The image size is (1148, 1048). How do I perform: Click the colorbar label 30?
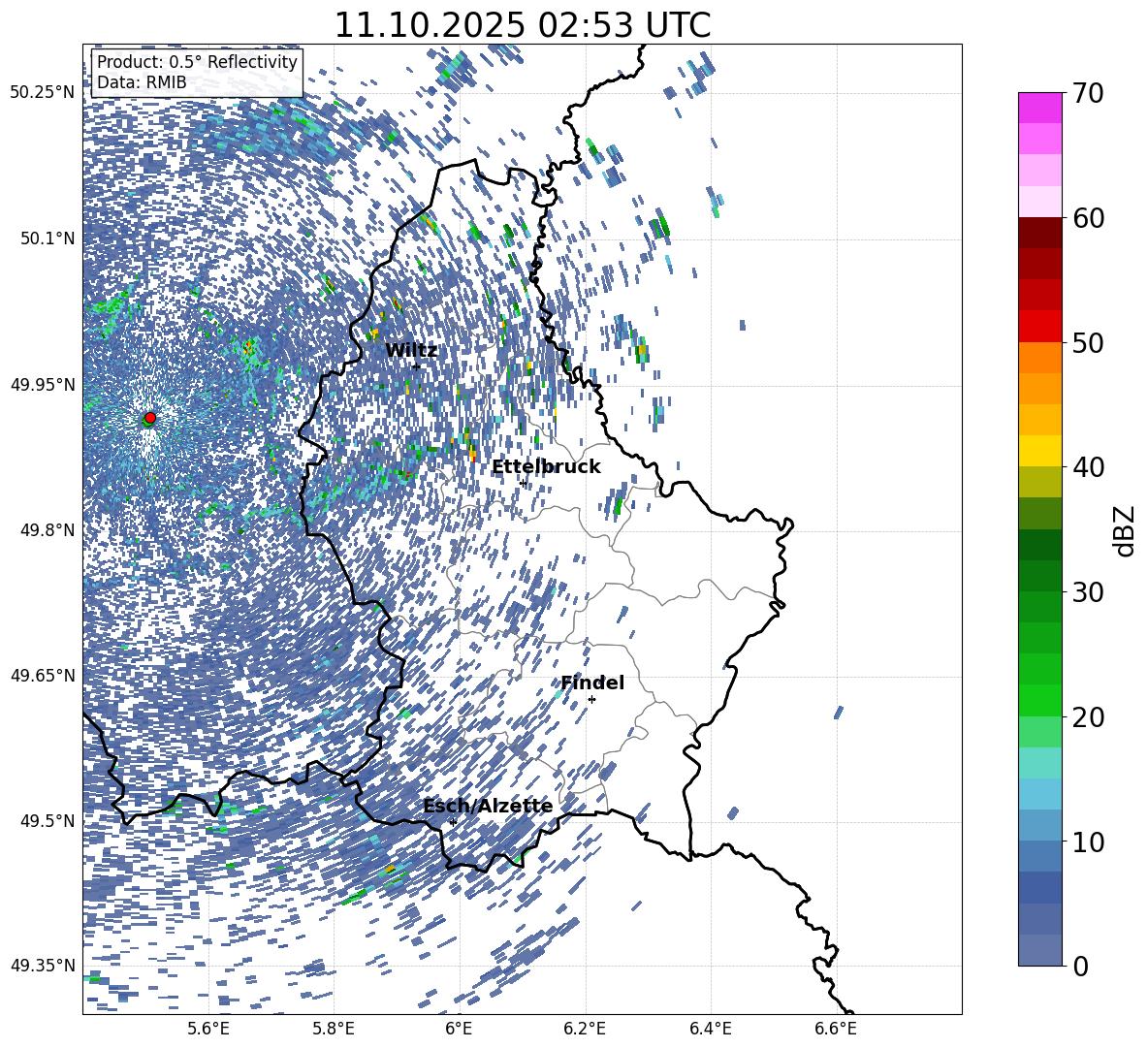[1088, 592]
